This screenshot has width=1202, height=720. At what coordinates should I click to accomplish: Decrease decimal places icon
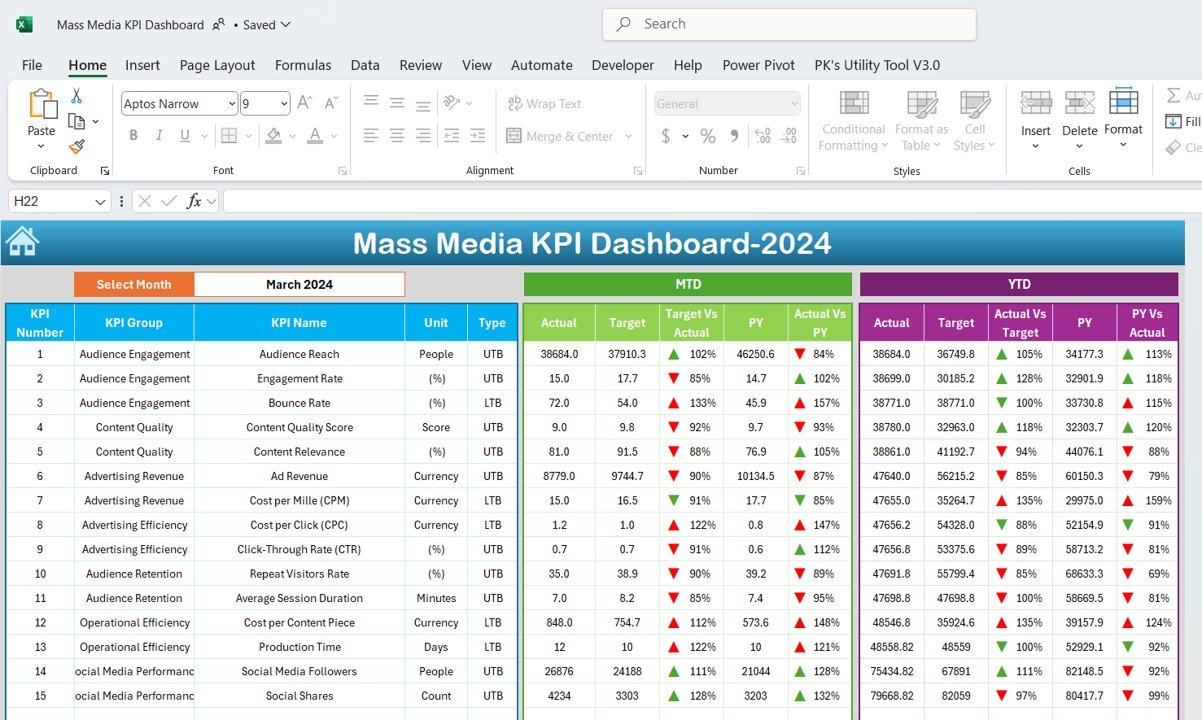(x=789, y=136)
